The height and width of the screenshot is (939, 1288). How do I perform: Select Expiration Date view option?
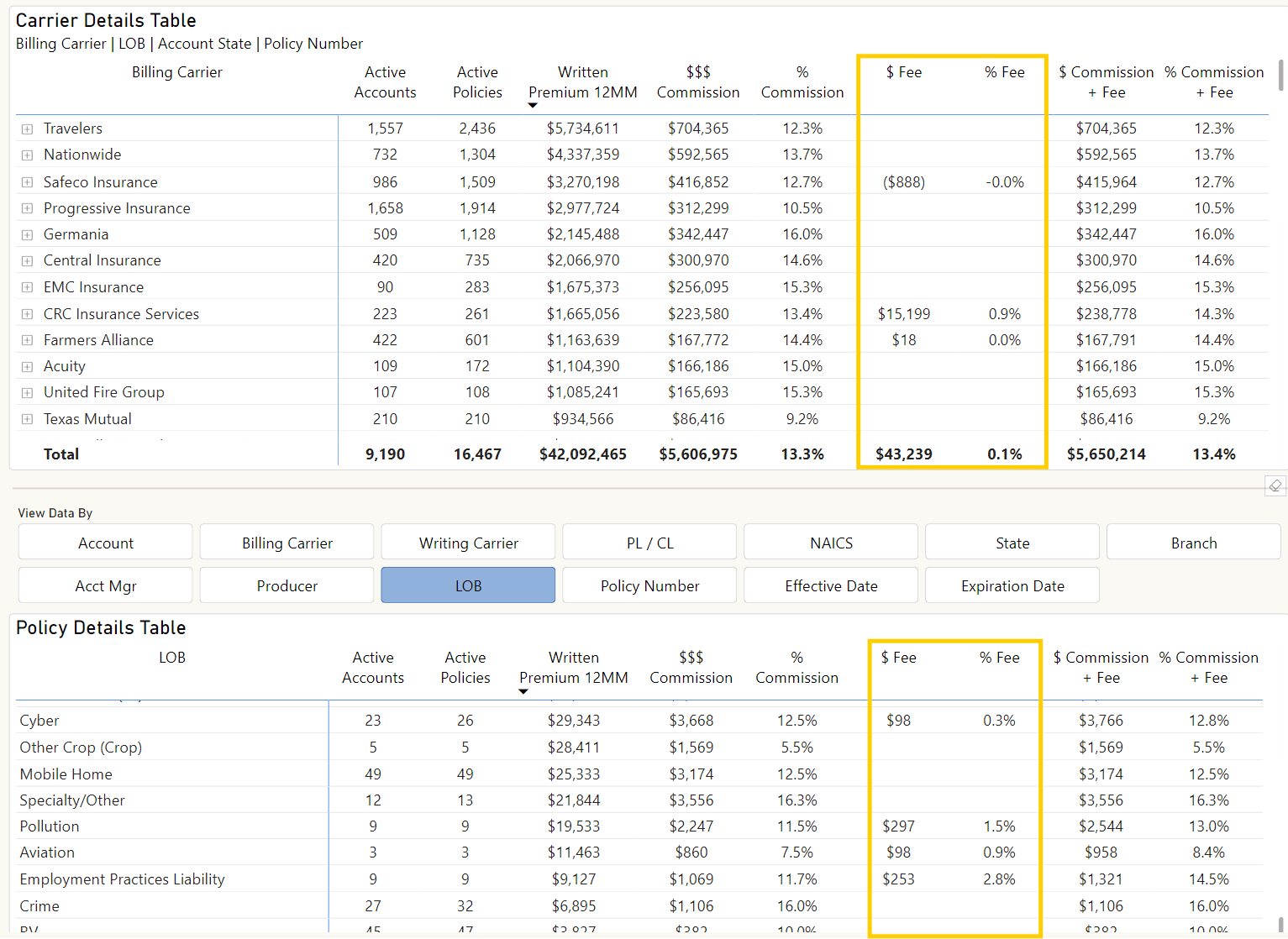tap(1012, 585)
